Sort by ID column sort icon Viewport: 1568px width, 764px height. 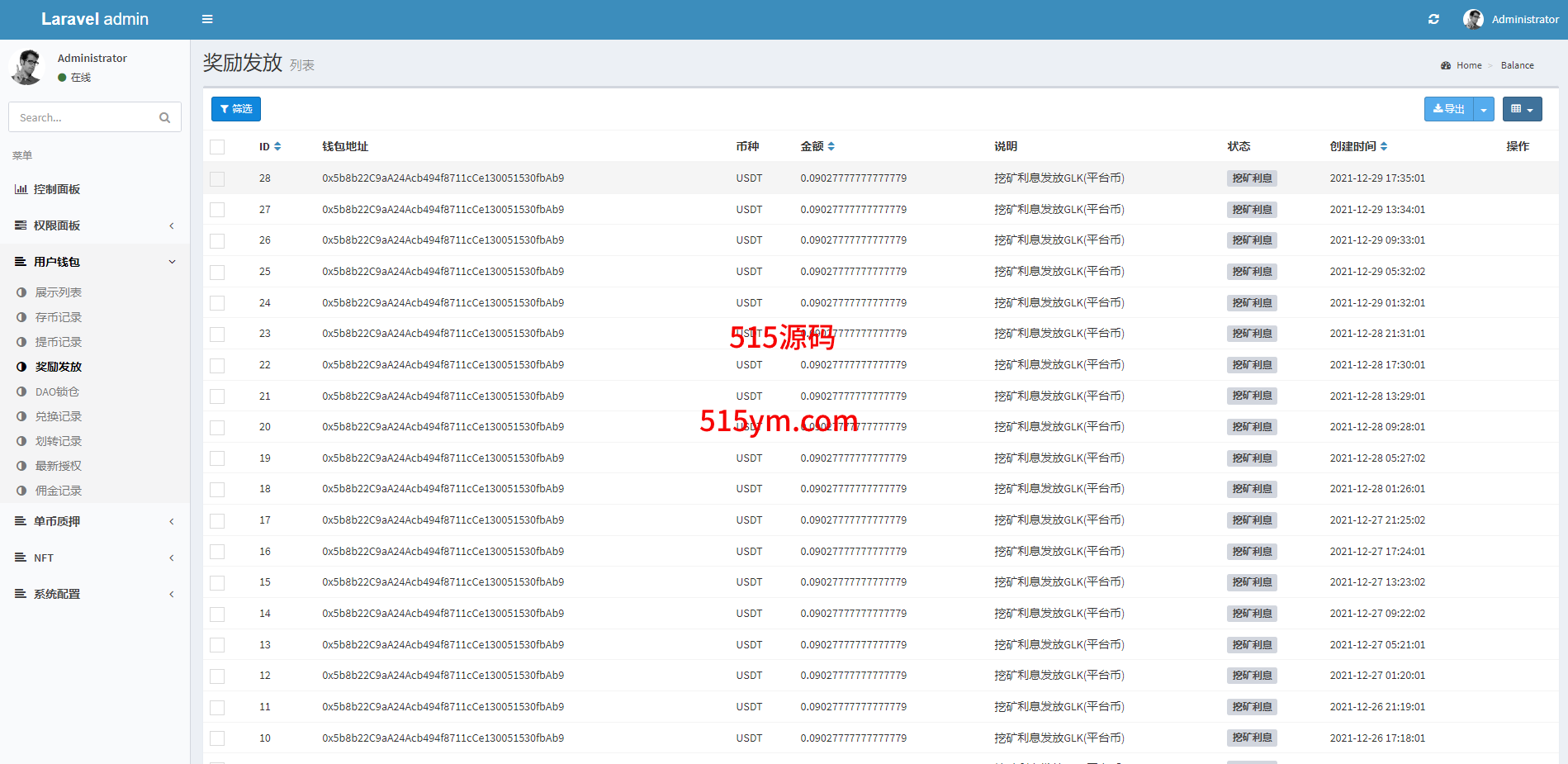(277, 146)
